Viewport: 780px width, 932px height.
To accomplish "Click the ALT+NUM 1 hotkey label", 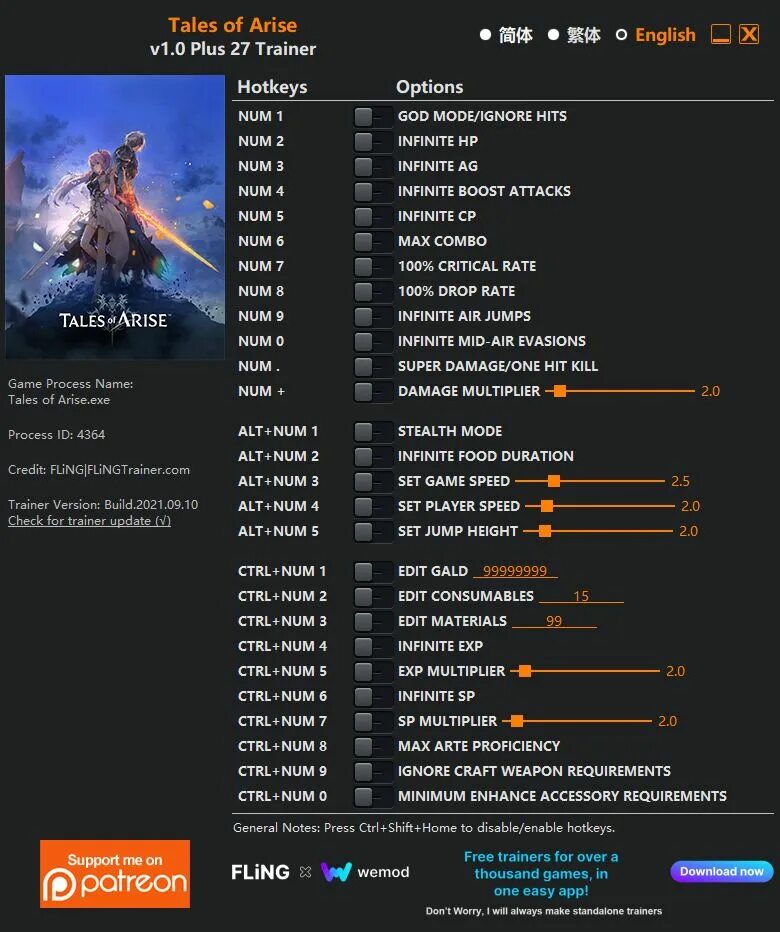I will pyautogui.click(x=278, y=431).
